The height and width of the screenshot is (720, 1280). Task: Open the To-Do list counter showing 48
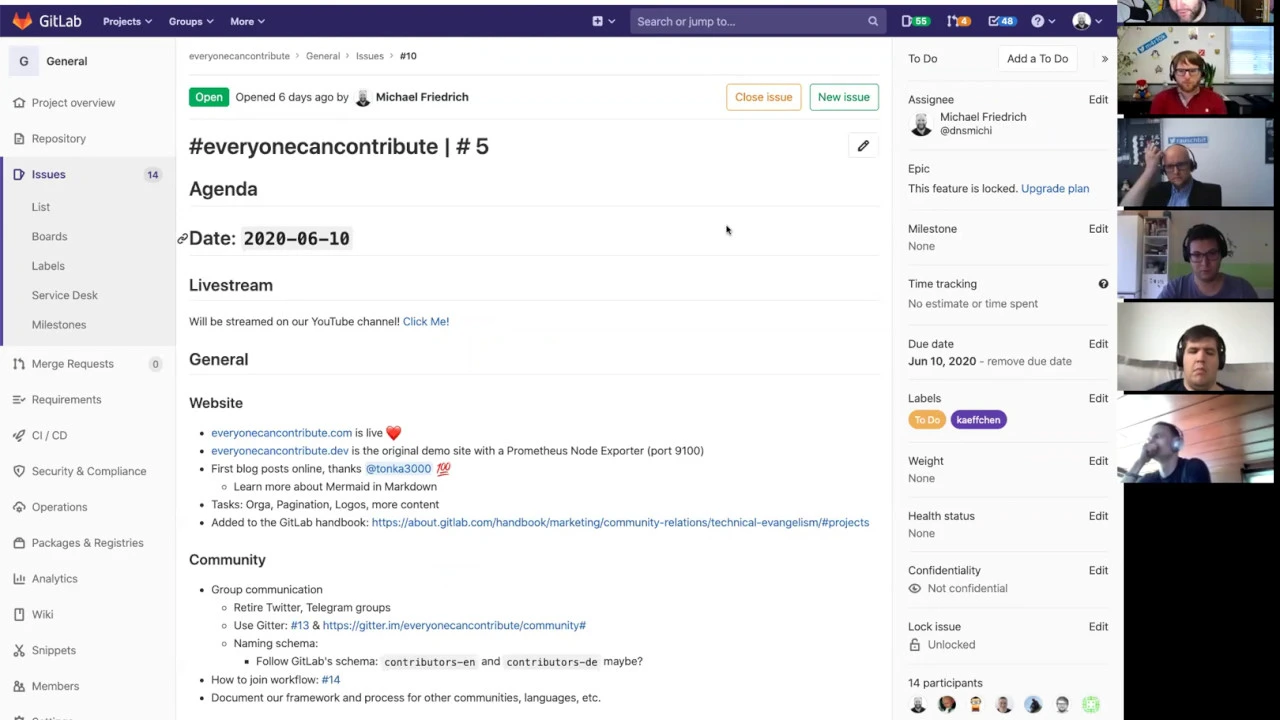point(1001,21)
